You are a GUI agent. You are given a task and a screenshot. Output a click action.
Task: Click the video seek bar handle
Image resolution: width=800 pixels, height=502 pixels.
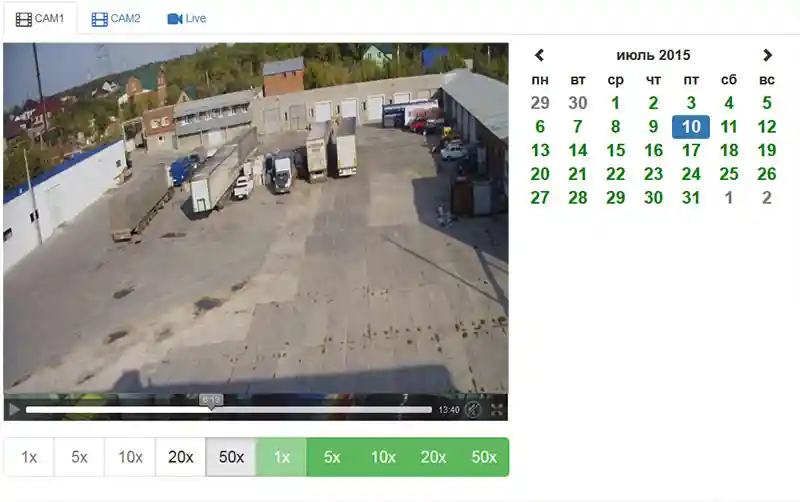[211, 409]
